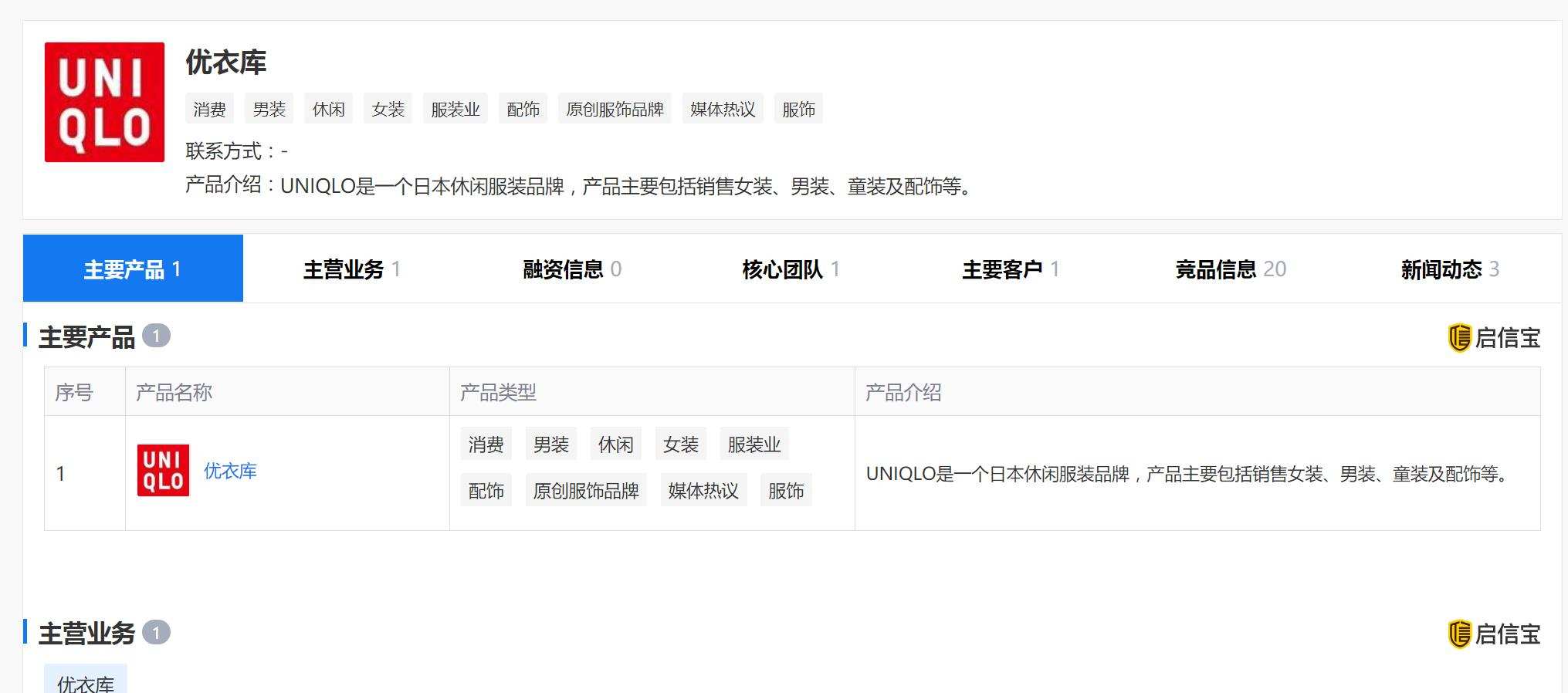Click the 优衣库 company title
This screenshot has height=693, width=1568.
(226, 63)
